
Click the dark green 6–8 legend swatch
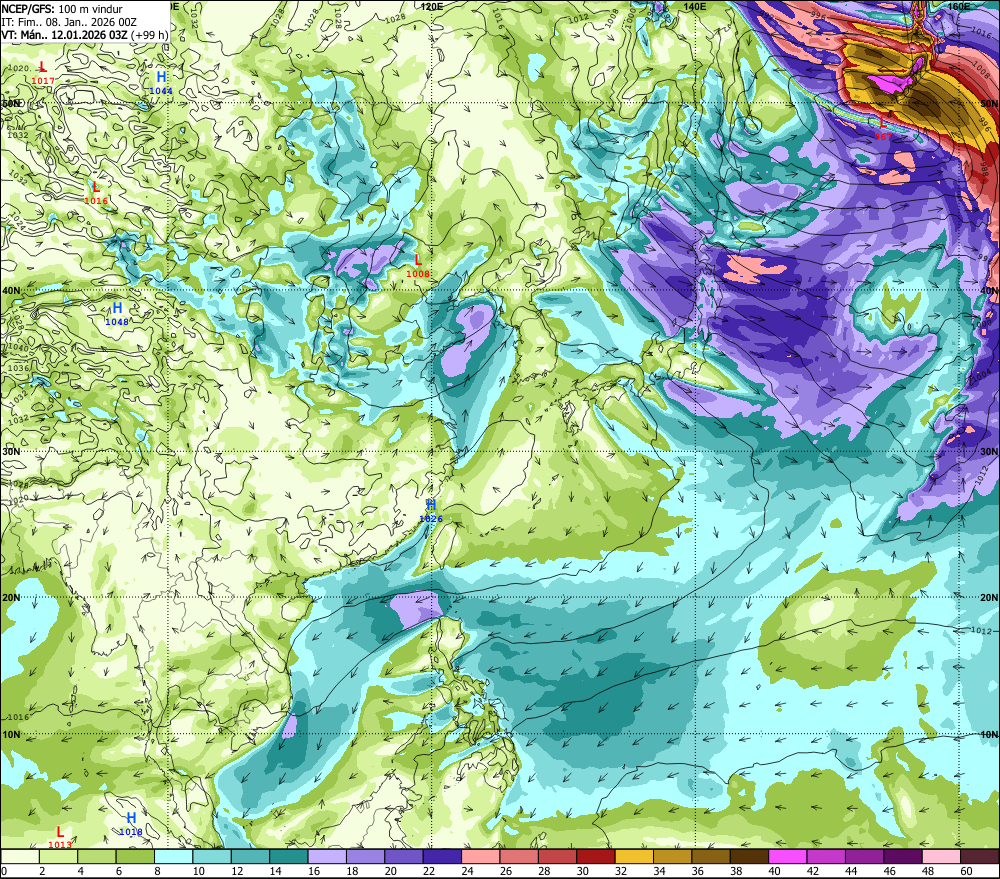pyautogui.click(x=135, y=857)
